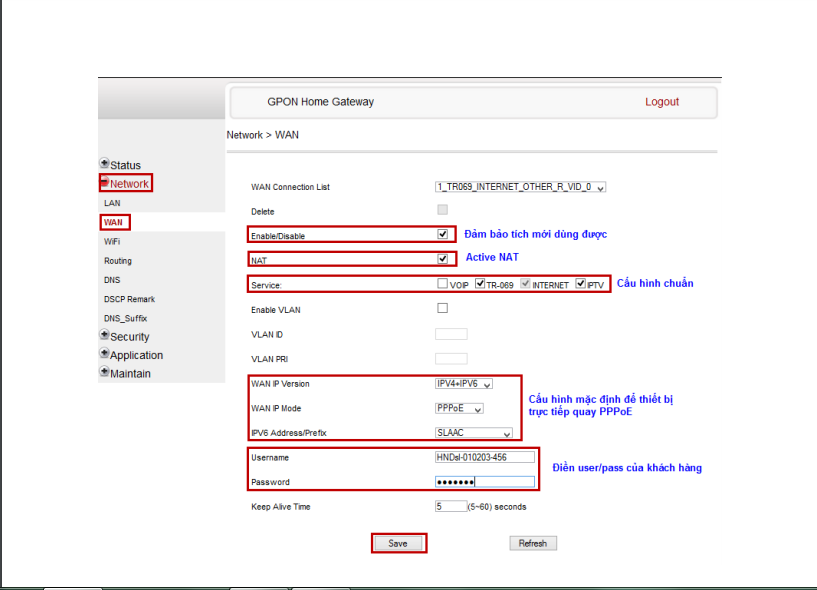Viewport: 817px width, 590px height.
Task: Click the Save button
Action: pyautogui.click(x=398, y=543)
